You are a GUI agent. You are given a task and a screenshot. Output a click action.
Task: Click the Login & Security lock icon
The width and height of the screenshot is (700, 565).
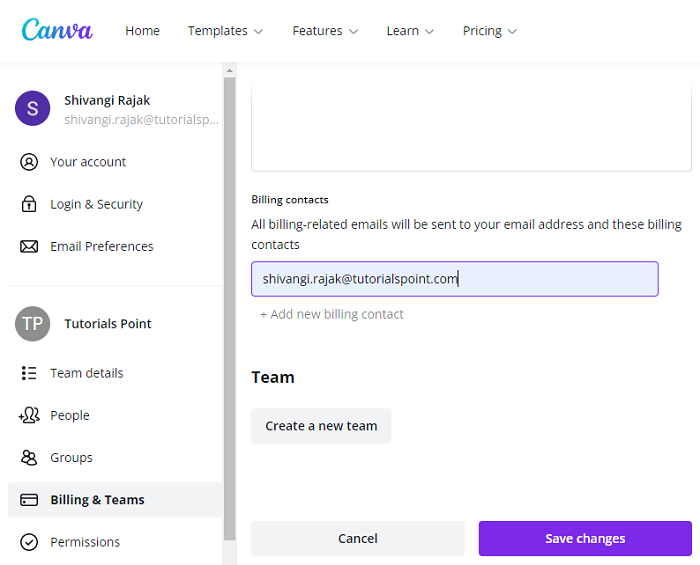[29, 204]
